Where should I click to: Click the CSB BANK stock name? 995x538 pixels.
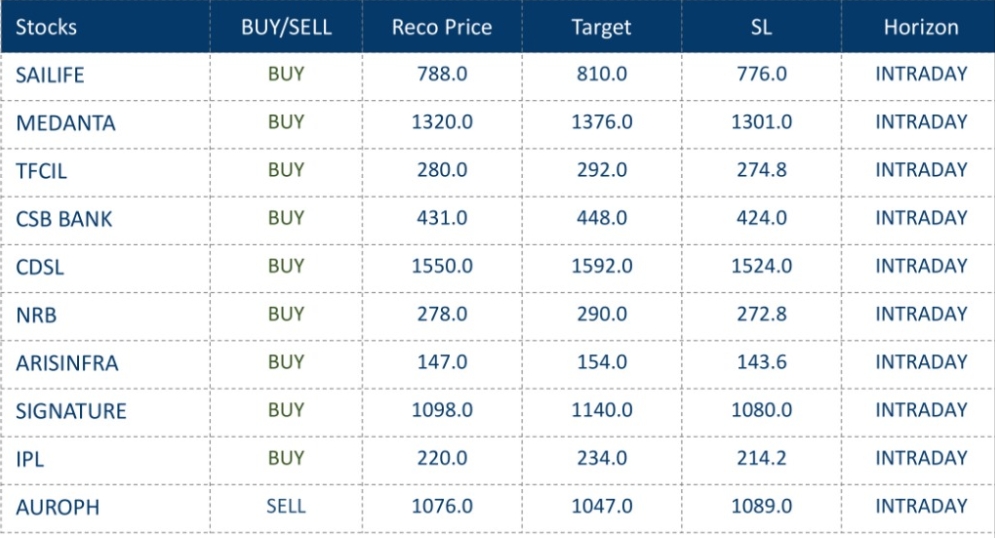tap(64, 219)
